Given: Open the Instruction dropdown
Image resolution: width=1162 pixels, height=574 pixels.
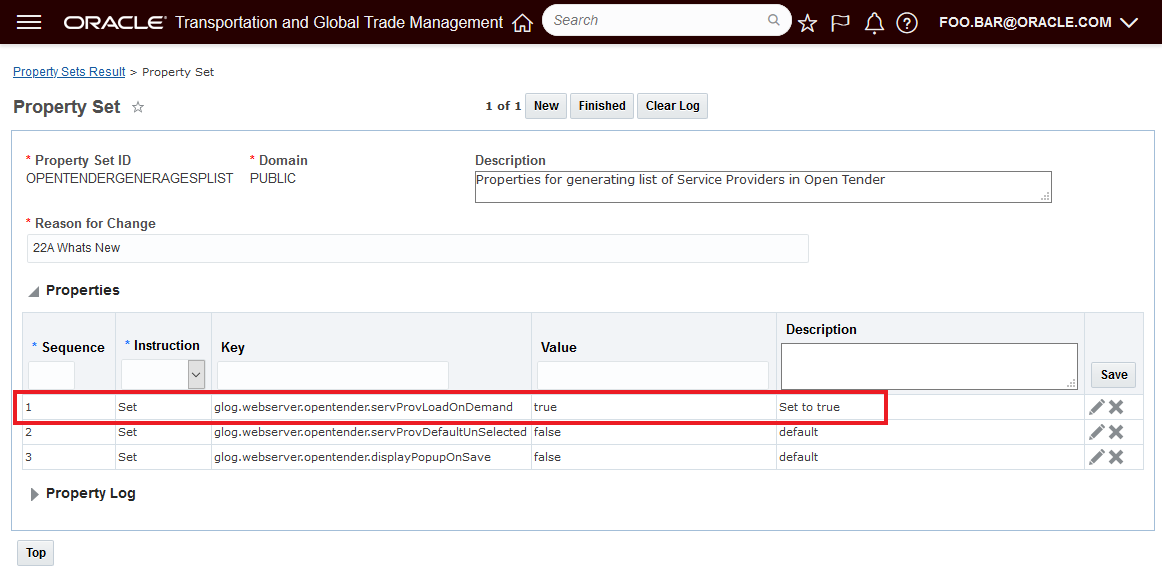Looking at the screenshot, I should pyautogui.click(x=196, y=375).
